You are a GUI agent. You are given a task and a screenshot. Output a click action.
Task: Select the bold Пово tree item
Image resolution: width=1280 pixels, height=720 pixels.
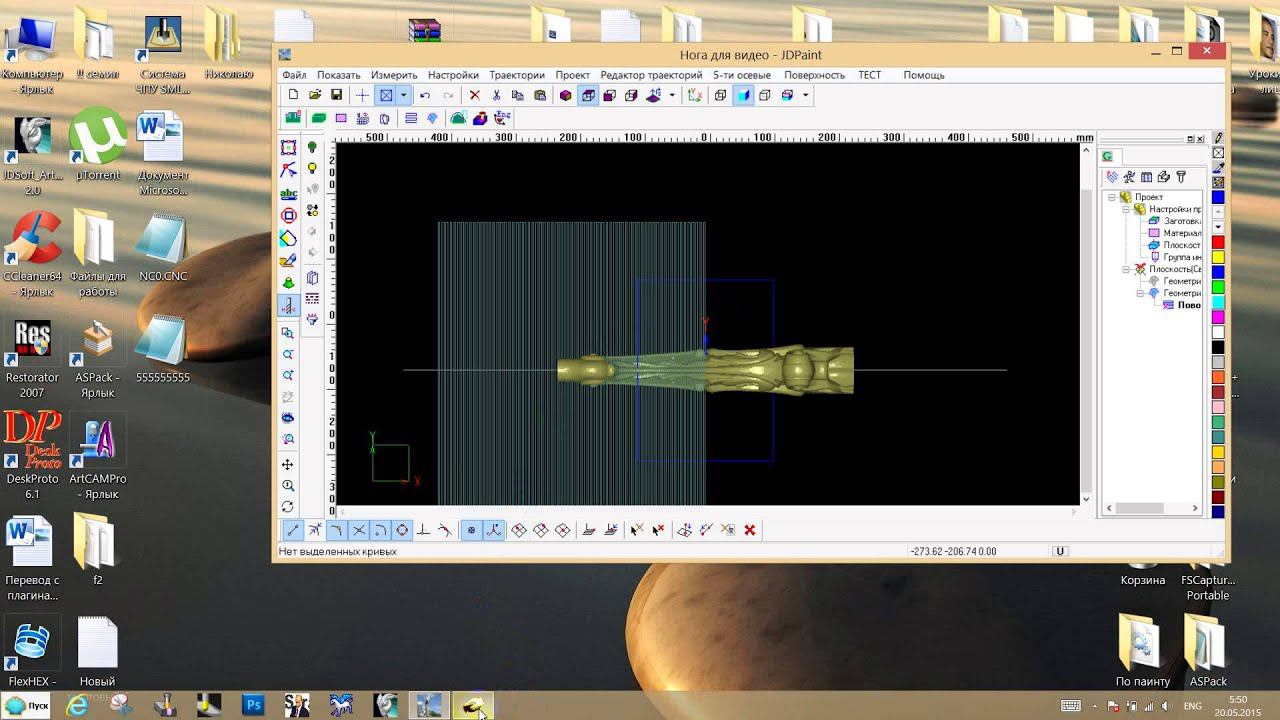1189,305
